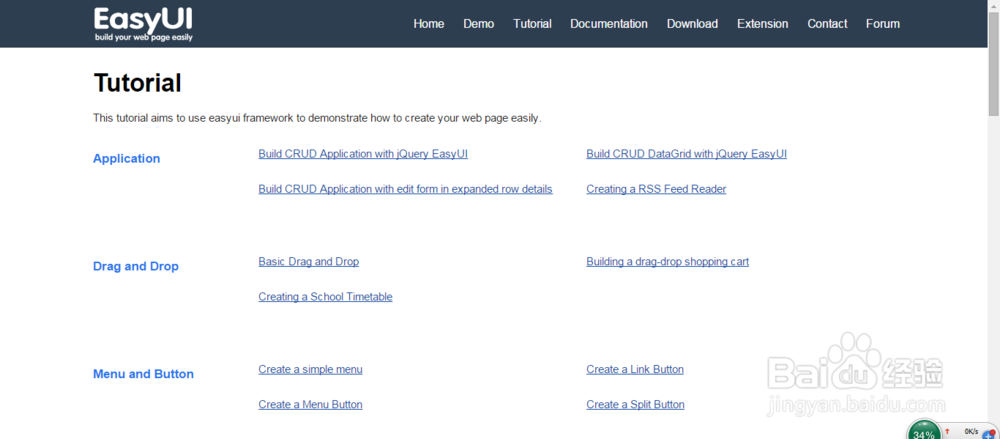Click the vertical scrollbar thumb
Image resolution: width=1000 pixels, height=439 pixels.
pyautogui.click(x=994, y=64)
